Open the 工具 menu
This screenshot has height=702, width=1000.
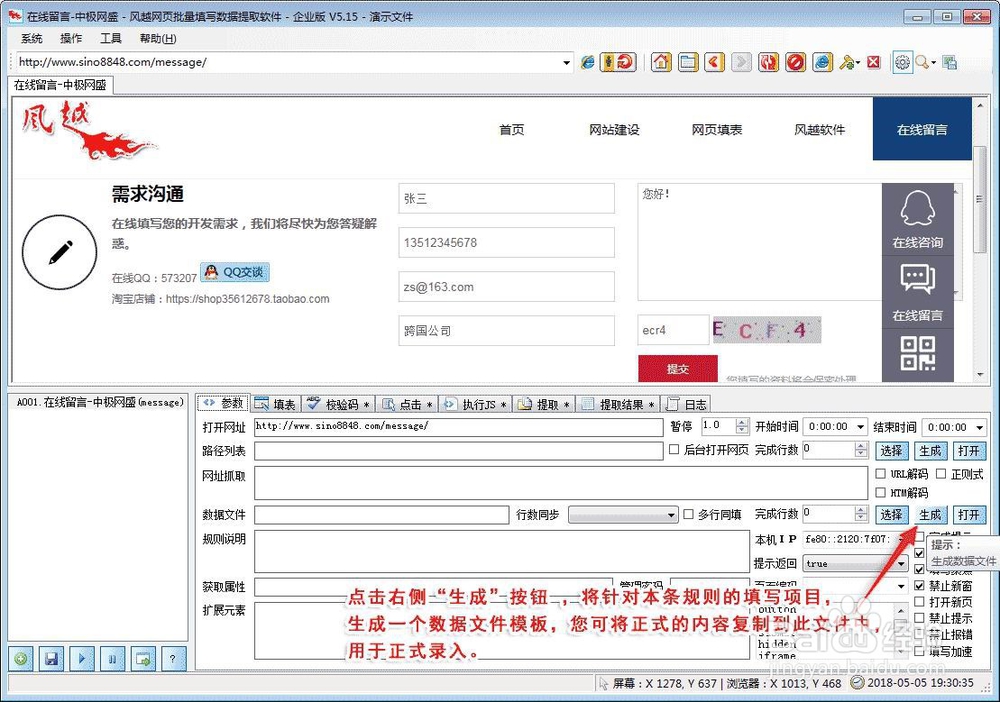click(110, 38)
